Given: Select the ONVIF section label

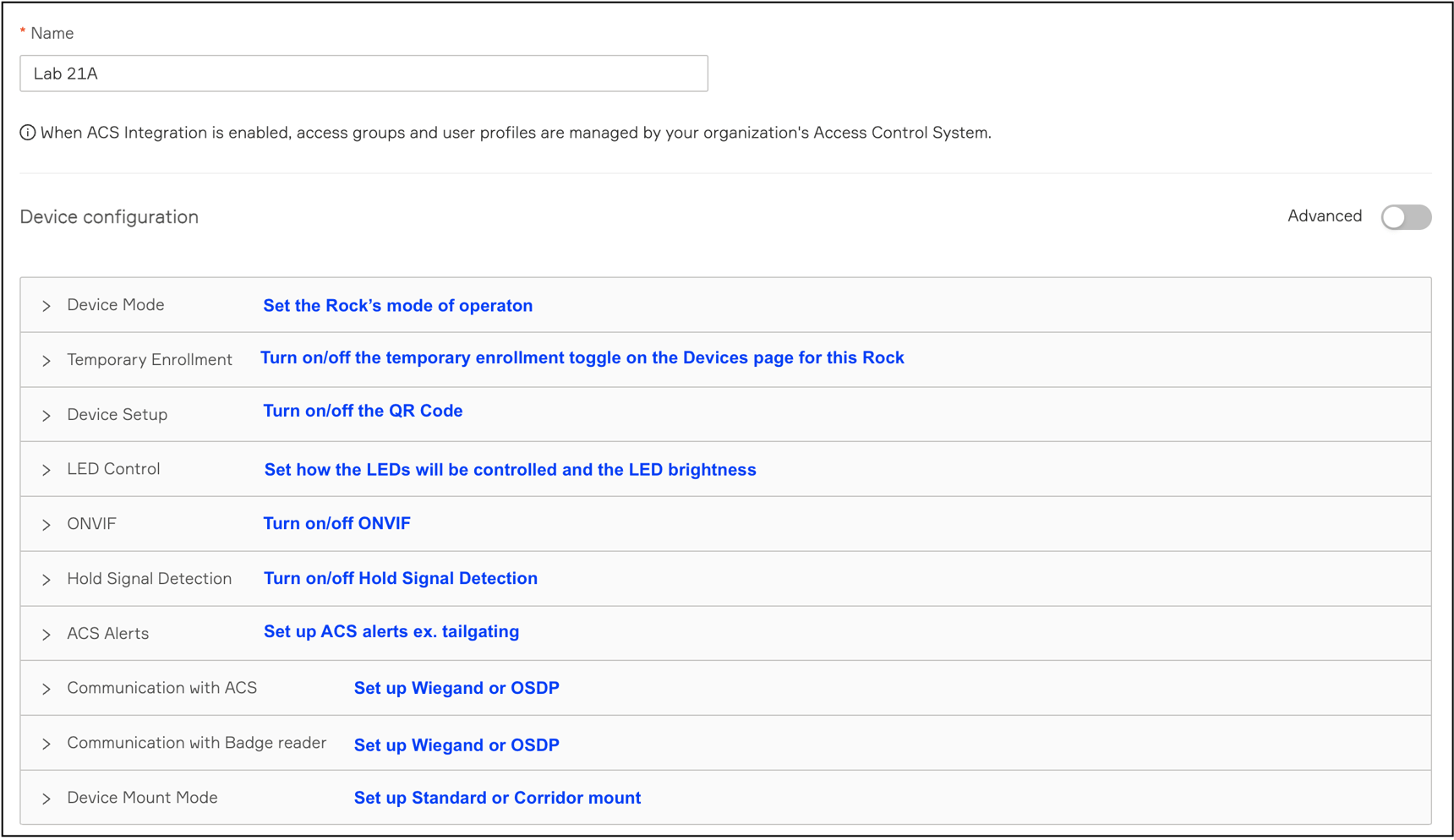Looking at the screenshot, I should 91,524.
